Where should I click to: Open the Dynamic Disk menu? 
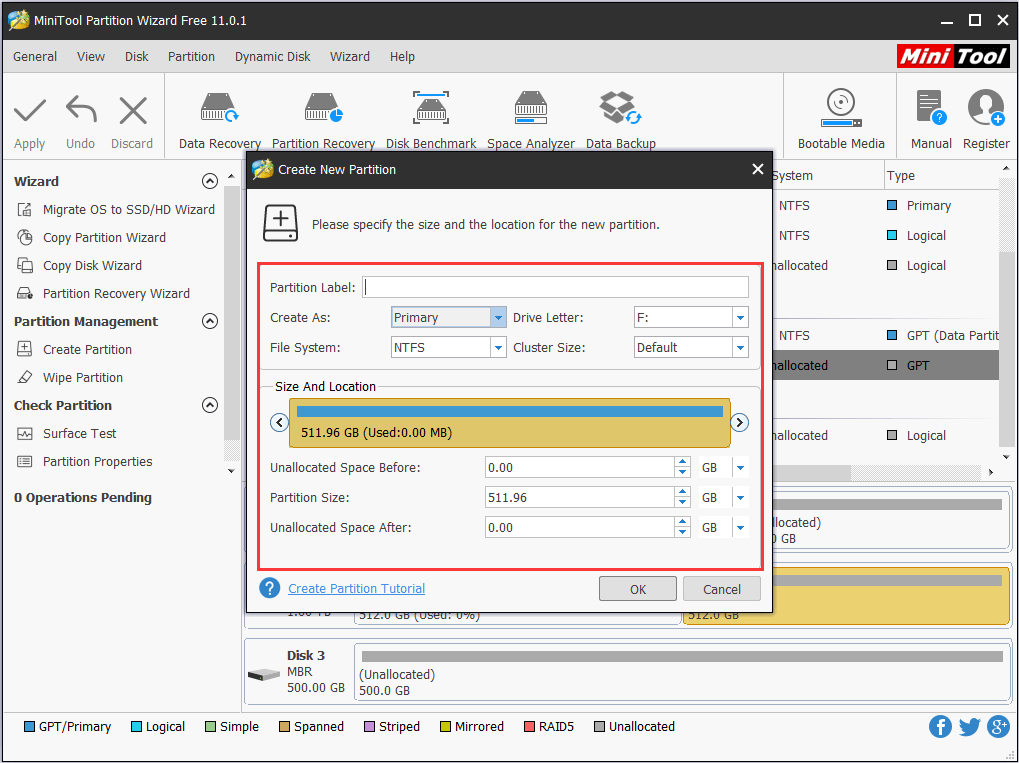[x=272, y=57]
